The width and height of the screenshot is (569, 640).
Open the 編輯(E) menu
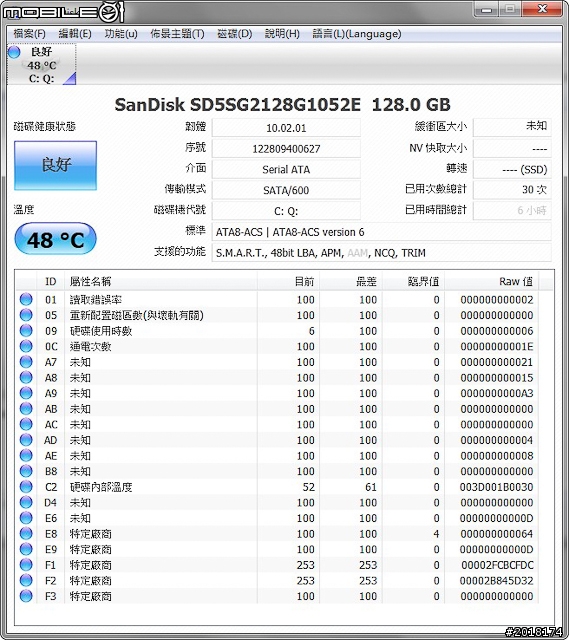pyautogui.click(x=75, y=34)
